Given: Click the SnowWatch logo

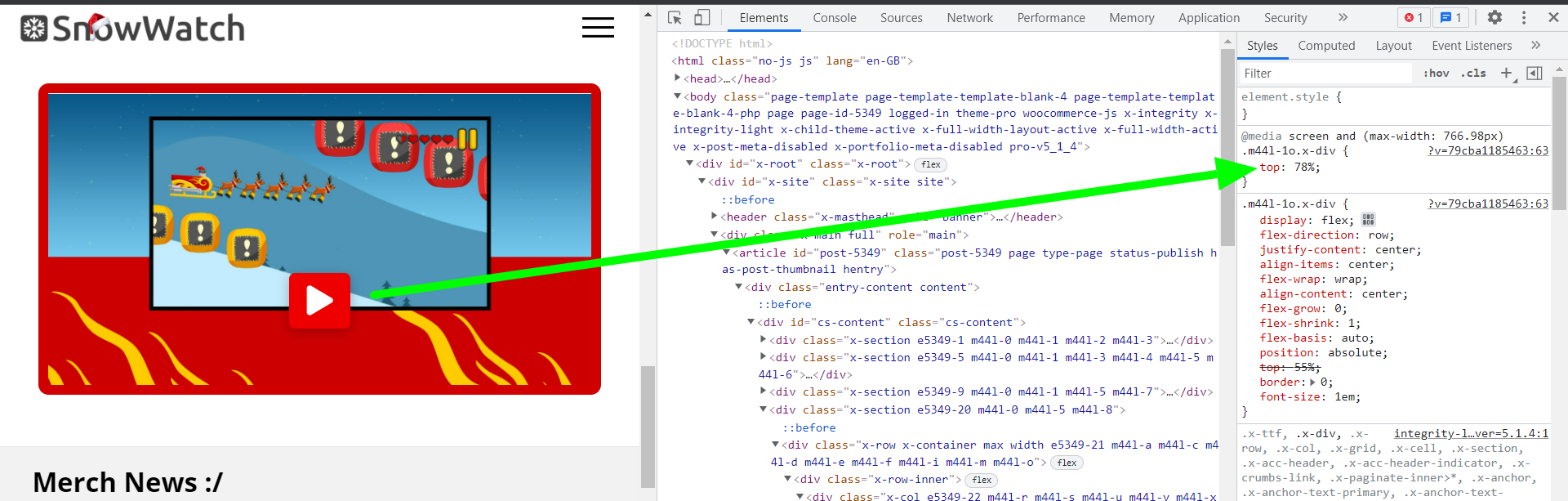Looking at the screenshot, I should (x=132, y=28).
